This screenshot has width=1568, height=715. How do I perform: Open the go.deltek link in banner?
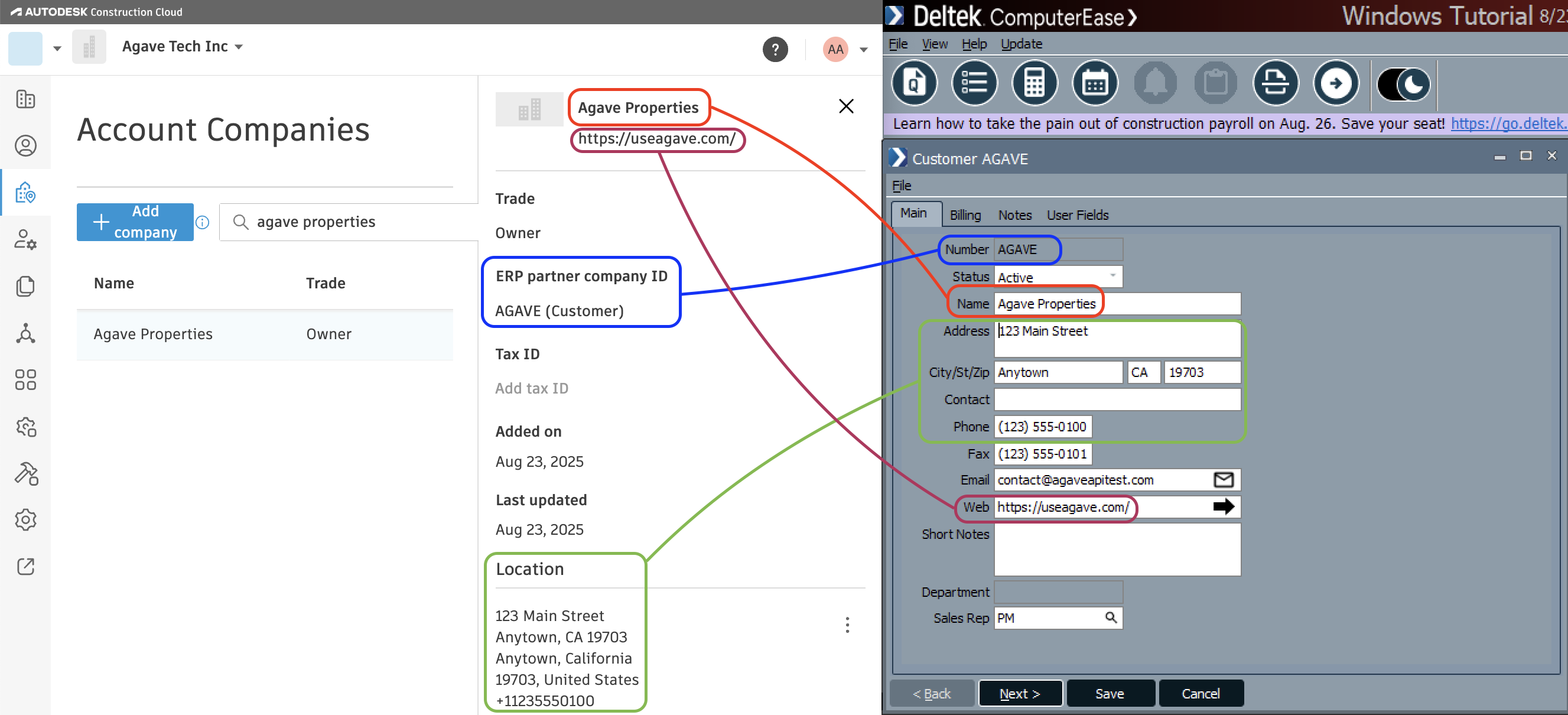tap(1508, 123)
